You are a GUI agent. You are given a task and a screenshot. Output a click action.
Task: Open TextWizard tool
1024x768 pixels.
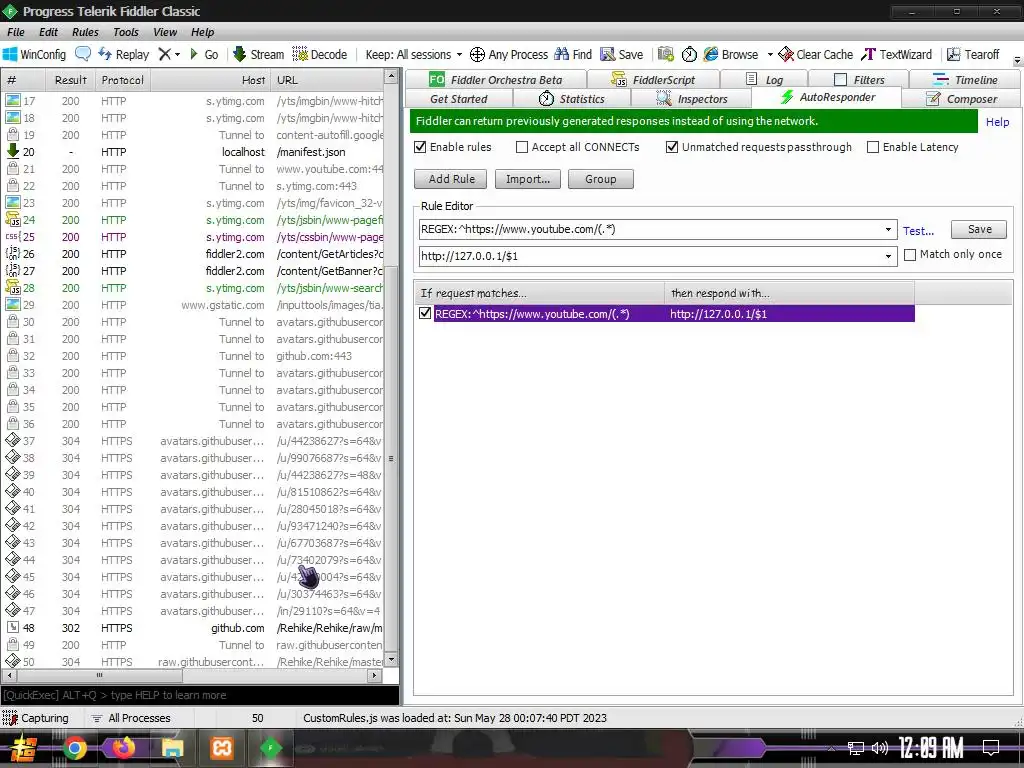click(x=897, y=54)
